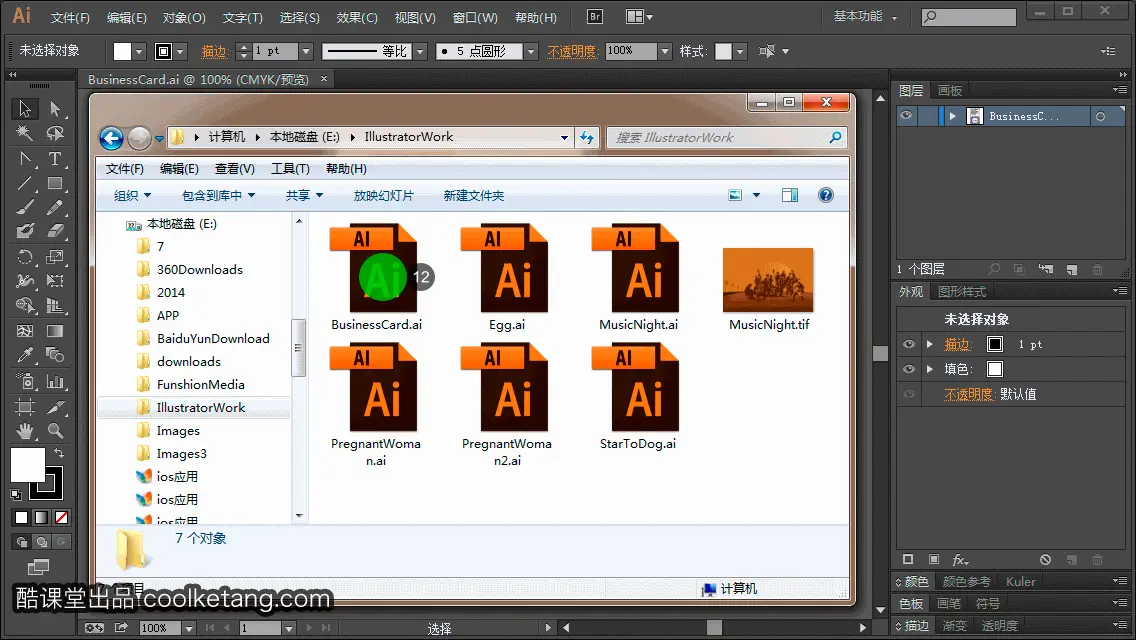
Task: Click the back arrow in the Explorer window
Action: [x=111, y=138]
